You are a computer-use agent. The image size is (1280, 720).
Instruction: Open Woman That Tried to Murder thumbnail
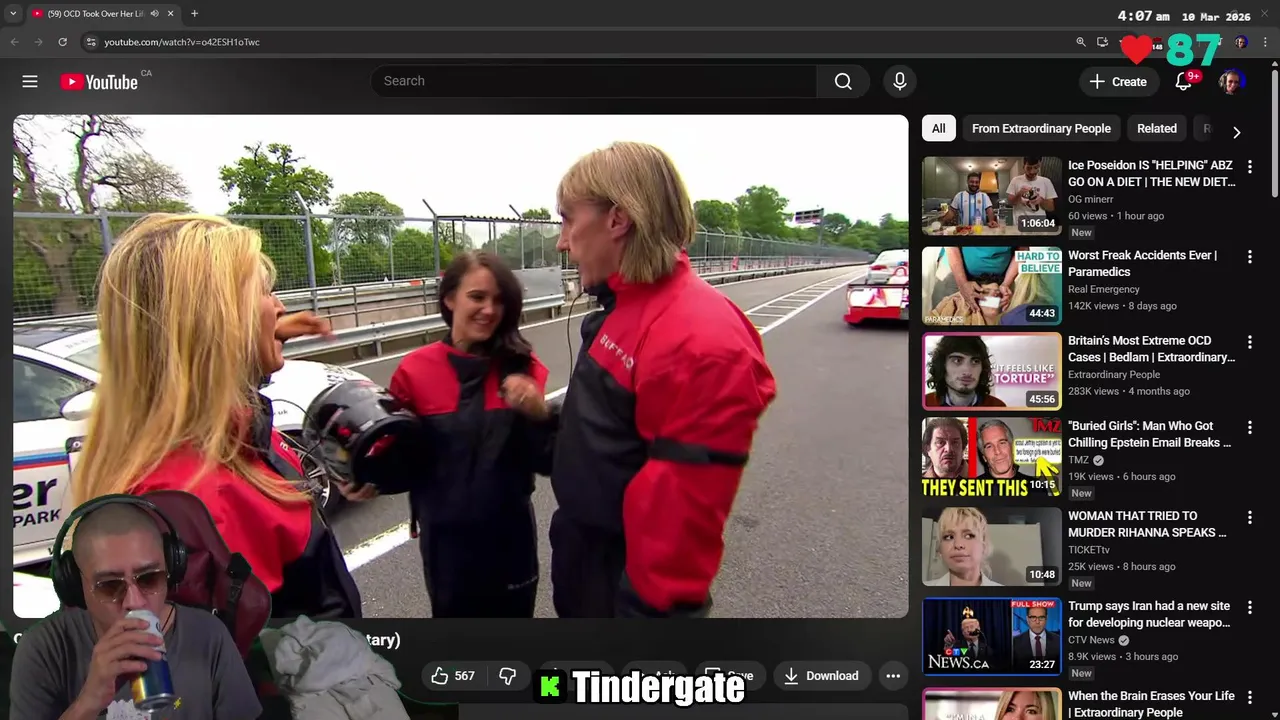pos(991,546)
